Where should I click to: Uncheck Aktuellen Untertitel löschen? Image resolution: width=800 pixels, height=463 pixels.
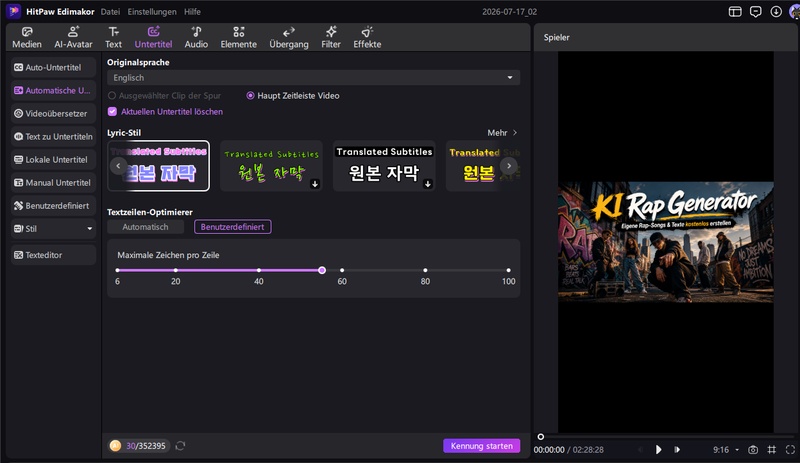pyautogui.click(x=112, y=111)
